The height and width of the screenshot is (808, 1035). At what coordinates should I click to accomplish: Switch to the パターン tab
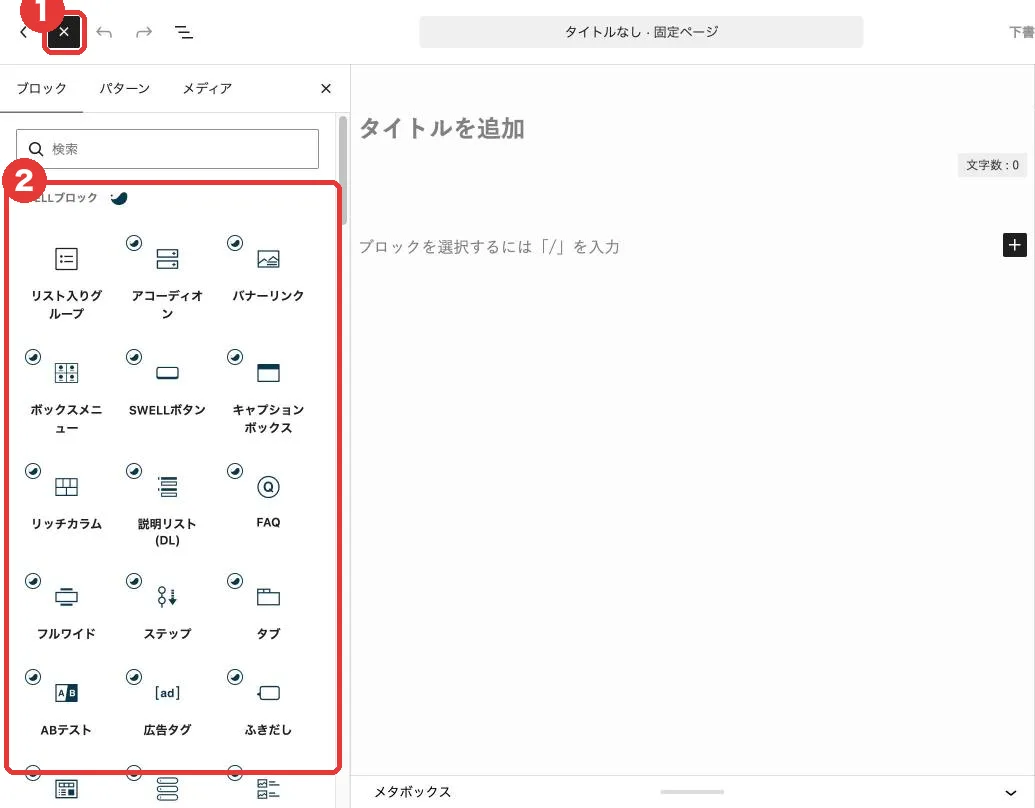[124, 88]
